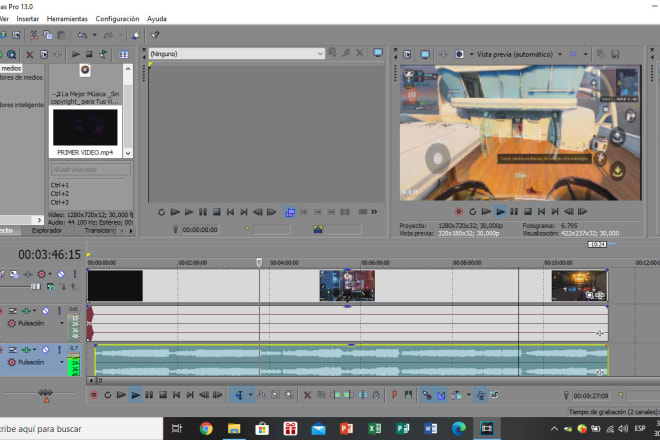Image resolution: width=660 pixels, height=440 pixels.
Task: Click the search media globe icon
Action: 11,55
